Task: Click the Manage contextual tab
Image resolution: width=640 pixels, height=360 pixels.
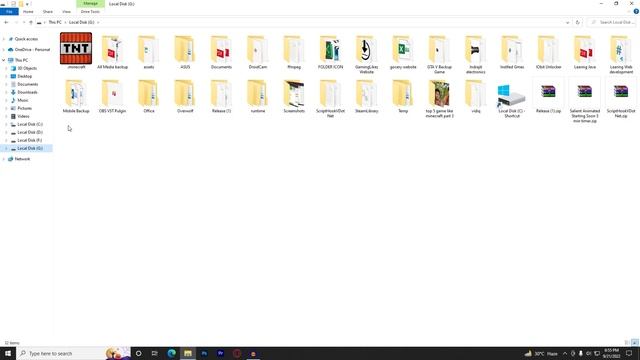Action: click(x=91, y=4)
